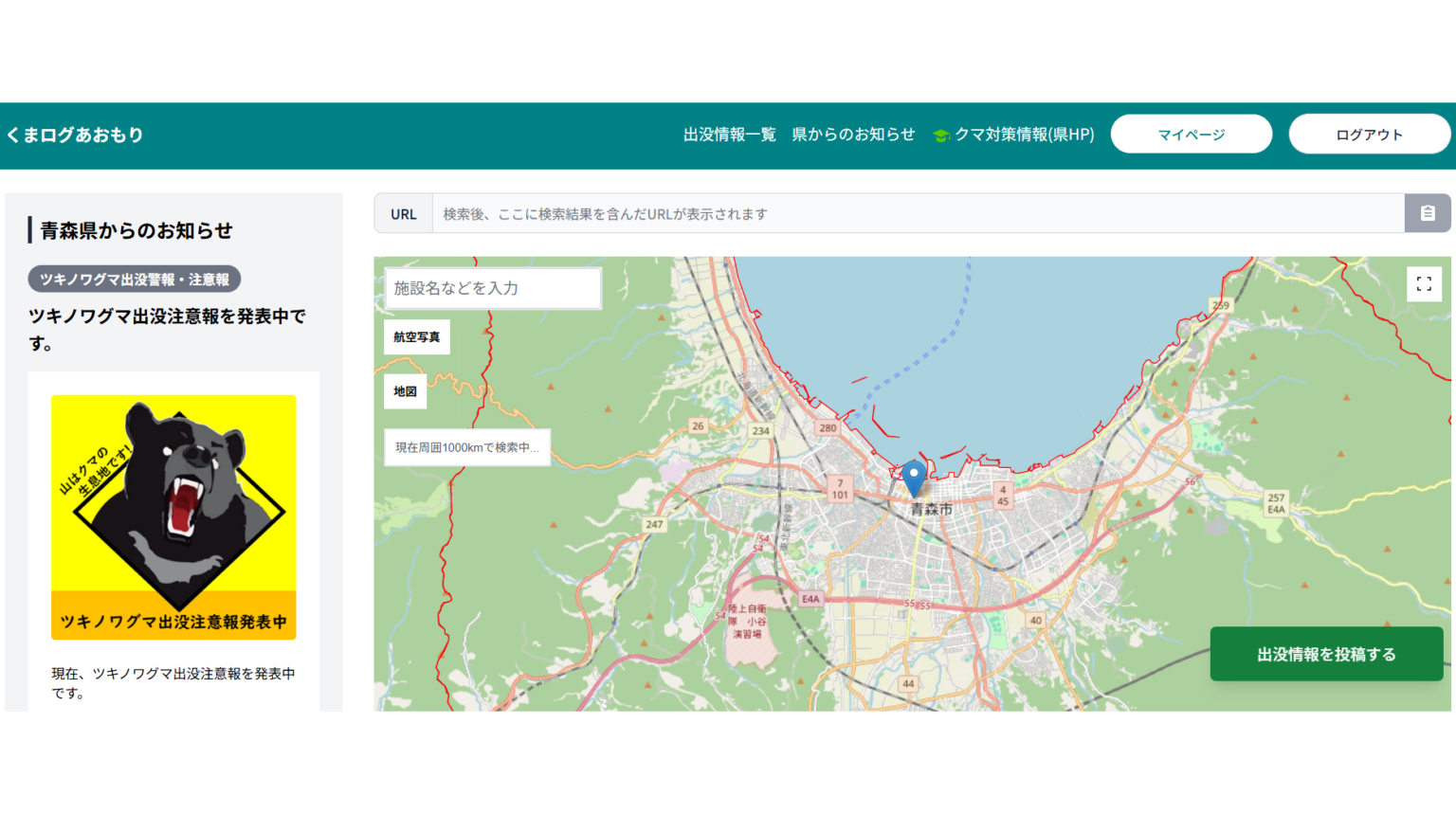
Task: Click the route 280 shield on the map
Action: coord(828,427)
